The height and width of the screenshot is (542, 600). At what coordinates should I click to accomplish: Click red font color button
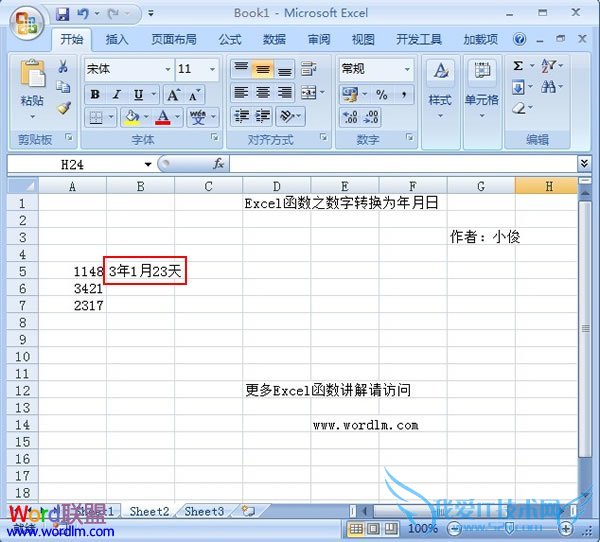point(163,117)
